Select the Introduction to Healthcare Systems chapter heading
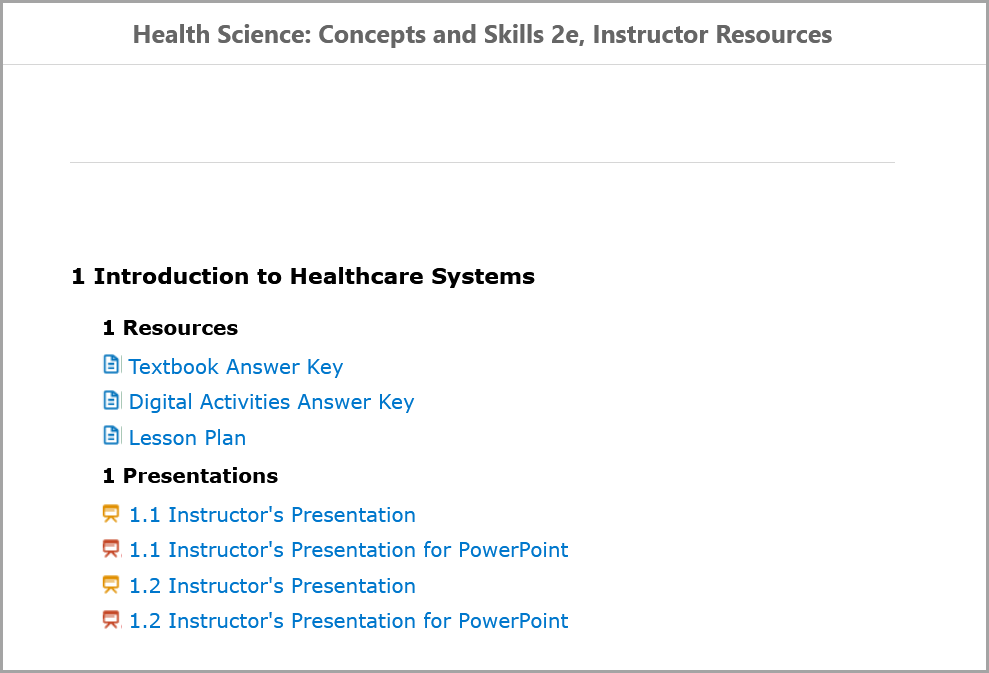The image size is (989, 673). pos(303,277)
